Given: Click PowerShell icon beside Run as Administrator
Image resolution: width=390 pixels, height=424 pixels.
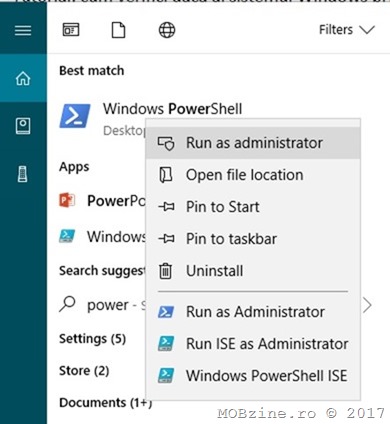Looking at the screenshot, I should pyautogui.click(x=166, y=312).
